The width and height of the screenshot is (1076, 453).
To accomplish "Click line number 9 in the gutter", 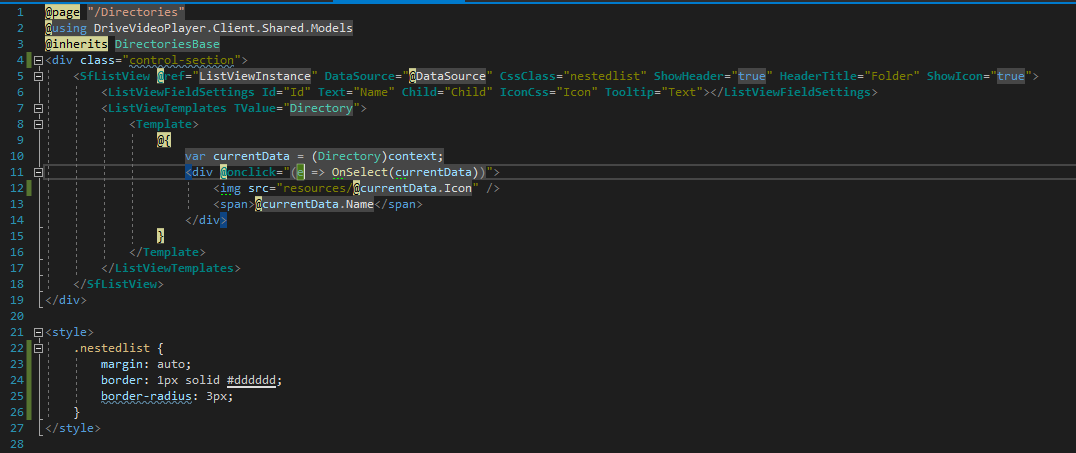I will 21,140.
